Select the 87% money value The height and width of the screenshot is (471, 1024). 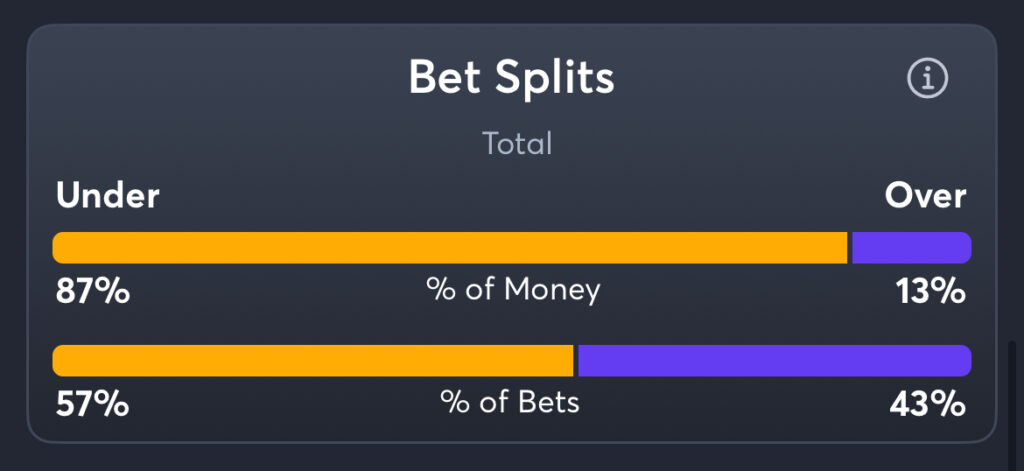tap(92, 291)
